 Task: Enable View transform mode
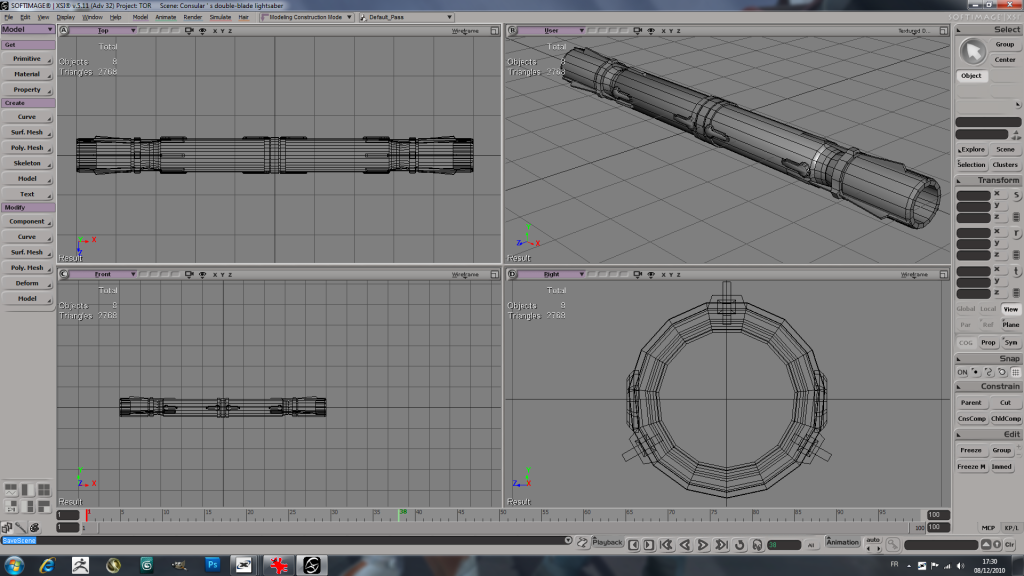(1011, 309)
